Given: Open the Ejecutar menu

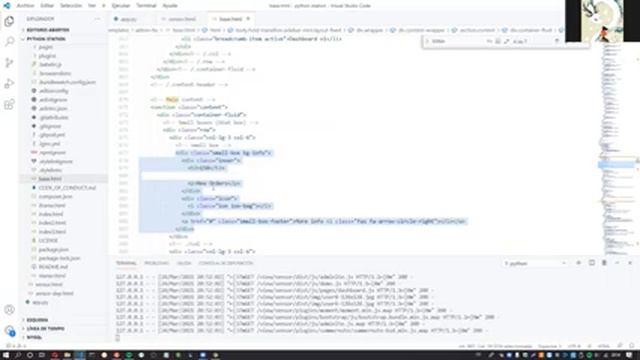Looking at the screenshot, I should (121, 6).
